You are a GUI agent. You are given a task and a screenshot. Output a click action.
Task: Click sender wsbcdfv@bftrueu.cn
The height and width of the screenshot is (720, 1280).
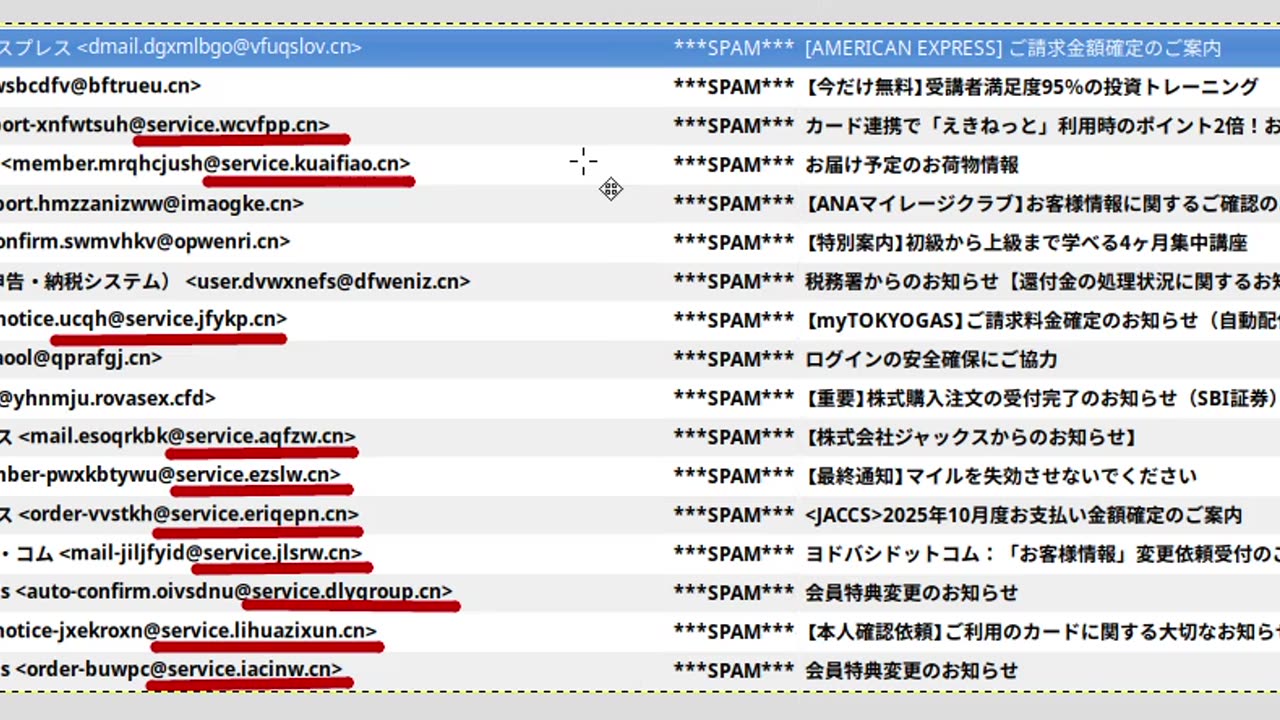pos(100,86)
